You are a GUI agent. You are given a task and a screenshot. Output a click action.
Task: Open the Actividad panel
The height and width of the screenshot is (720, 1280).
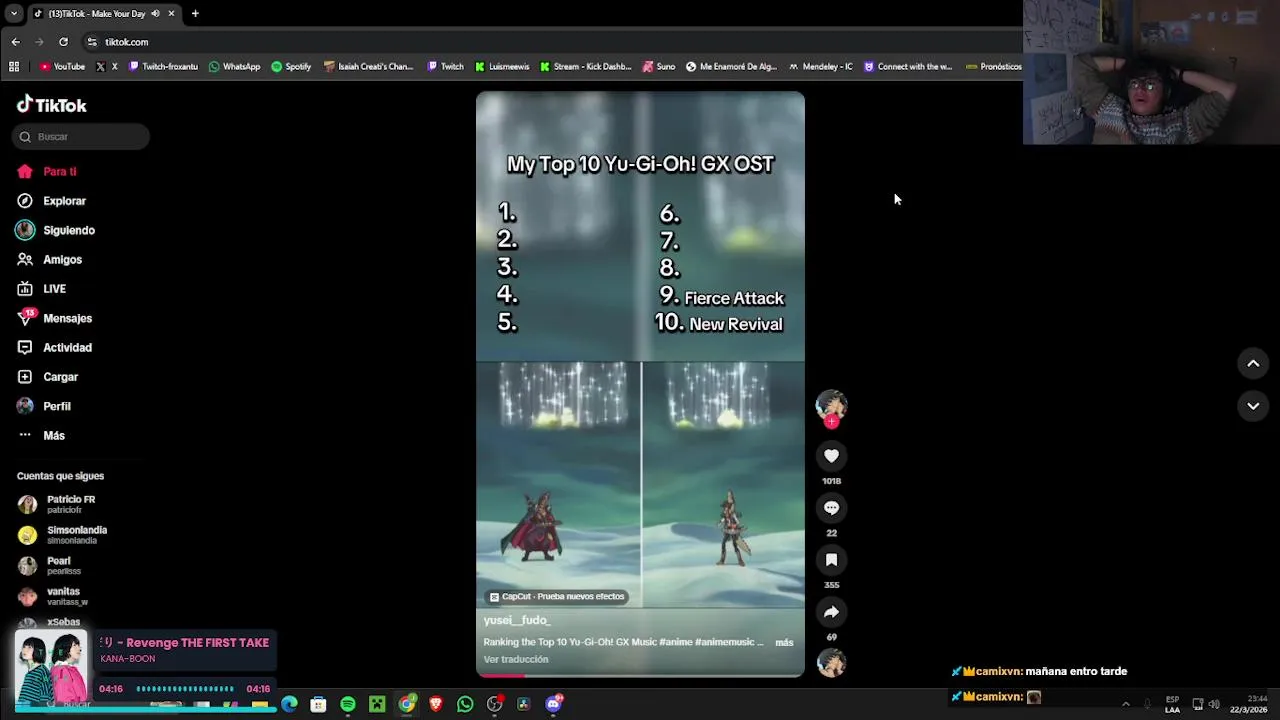pyautogui.click(x=54, y=348)
